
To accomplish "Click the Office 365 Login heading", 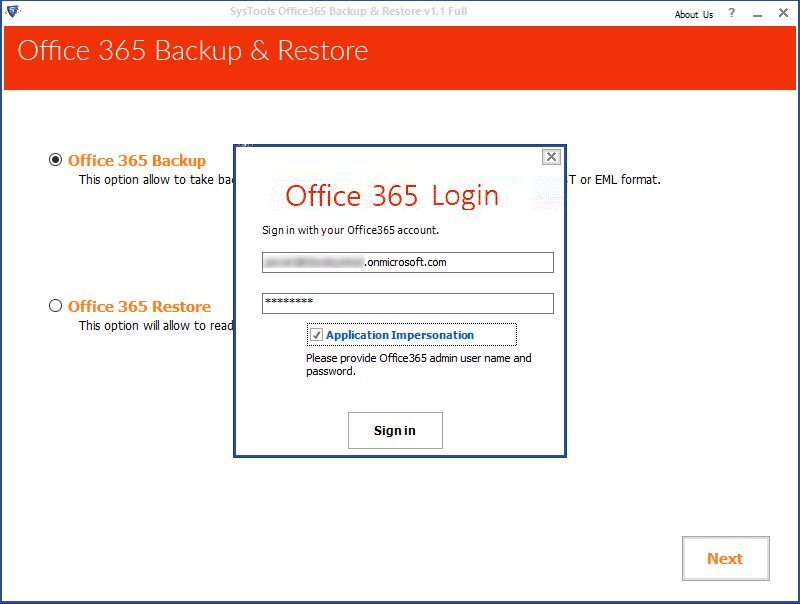I will click(x=392, y=195).
